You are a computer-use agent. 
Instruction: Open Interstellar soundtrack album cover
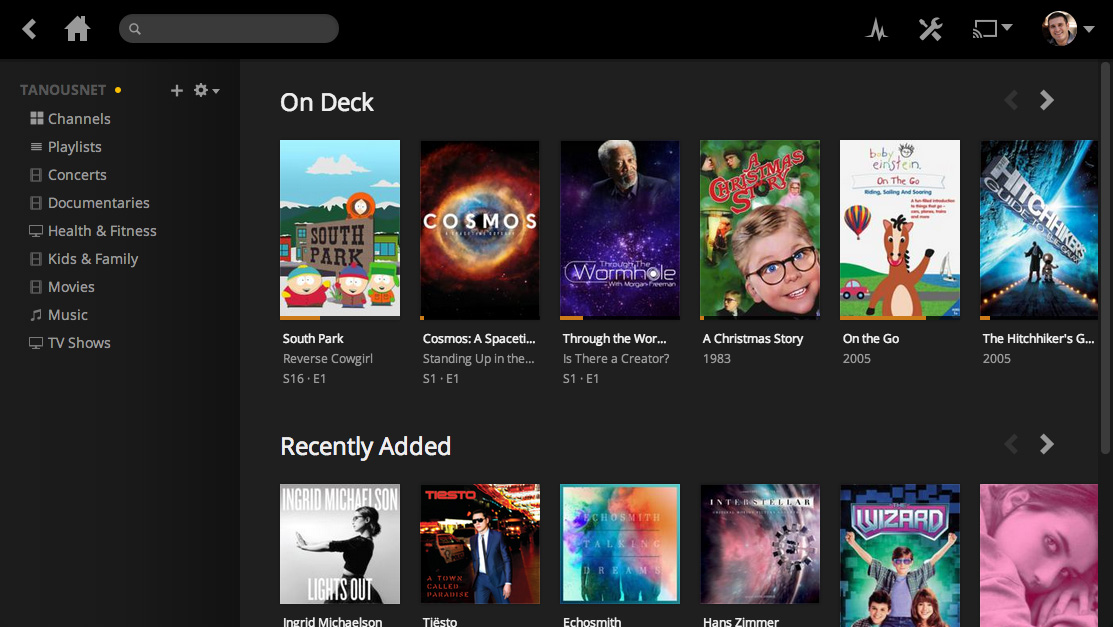(760, 544)
